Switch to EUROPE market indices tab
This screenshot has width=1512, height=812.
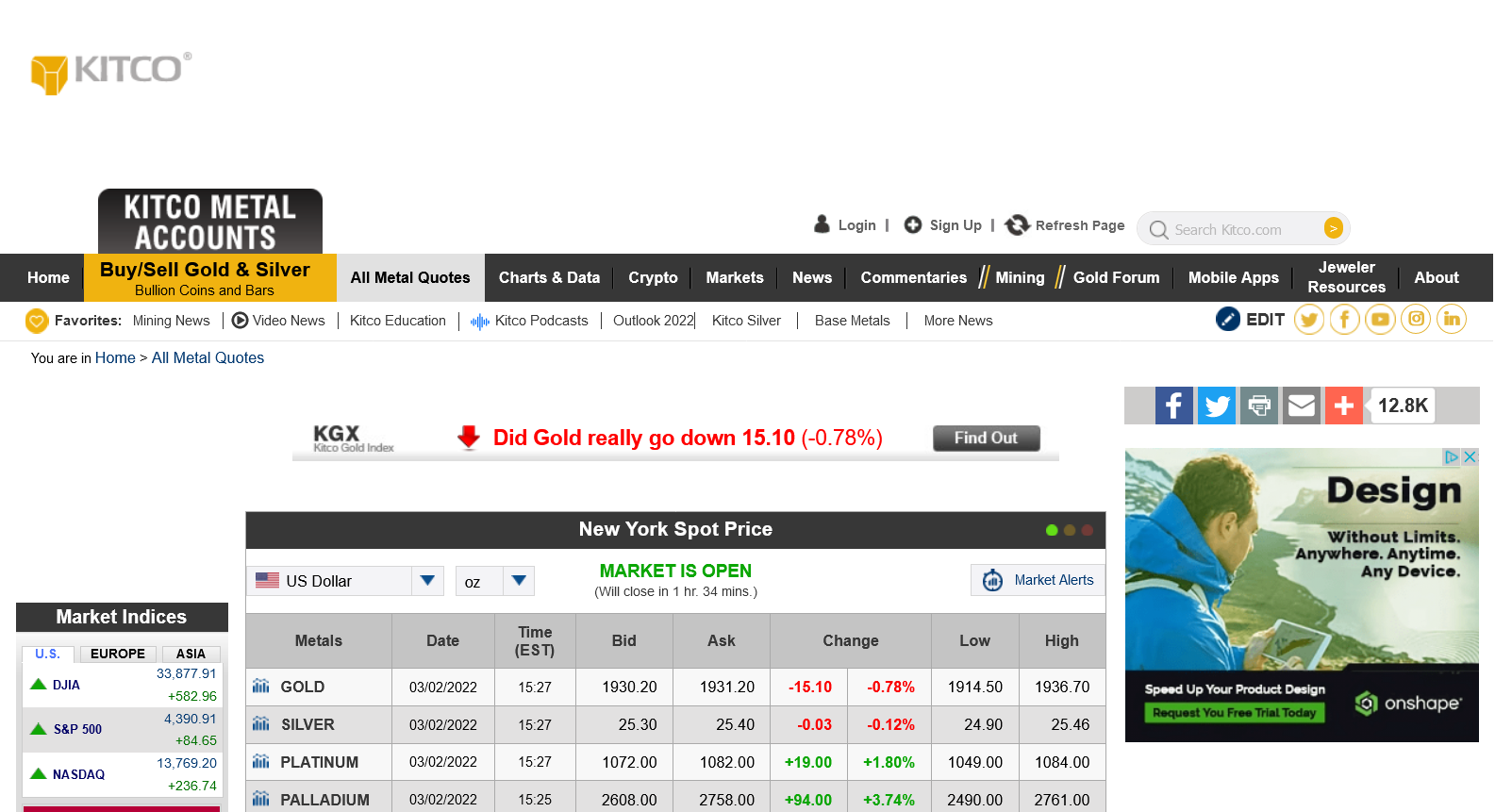click(x=118, y=654)
